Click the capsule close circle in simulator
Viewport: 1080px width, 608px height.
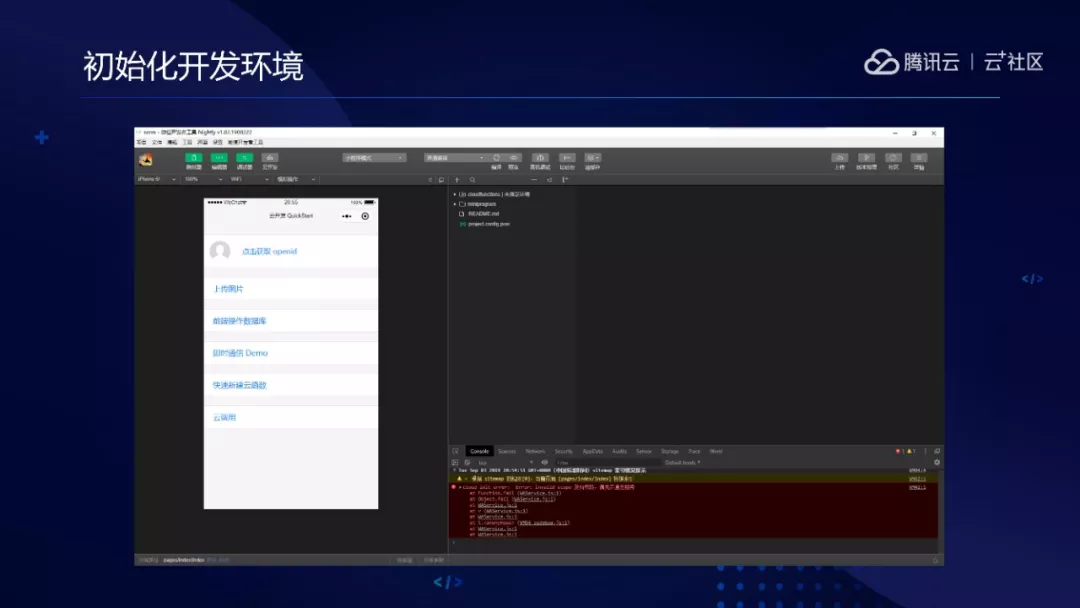click(365, 216)
